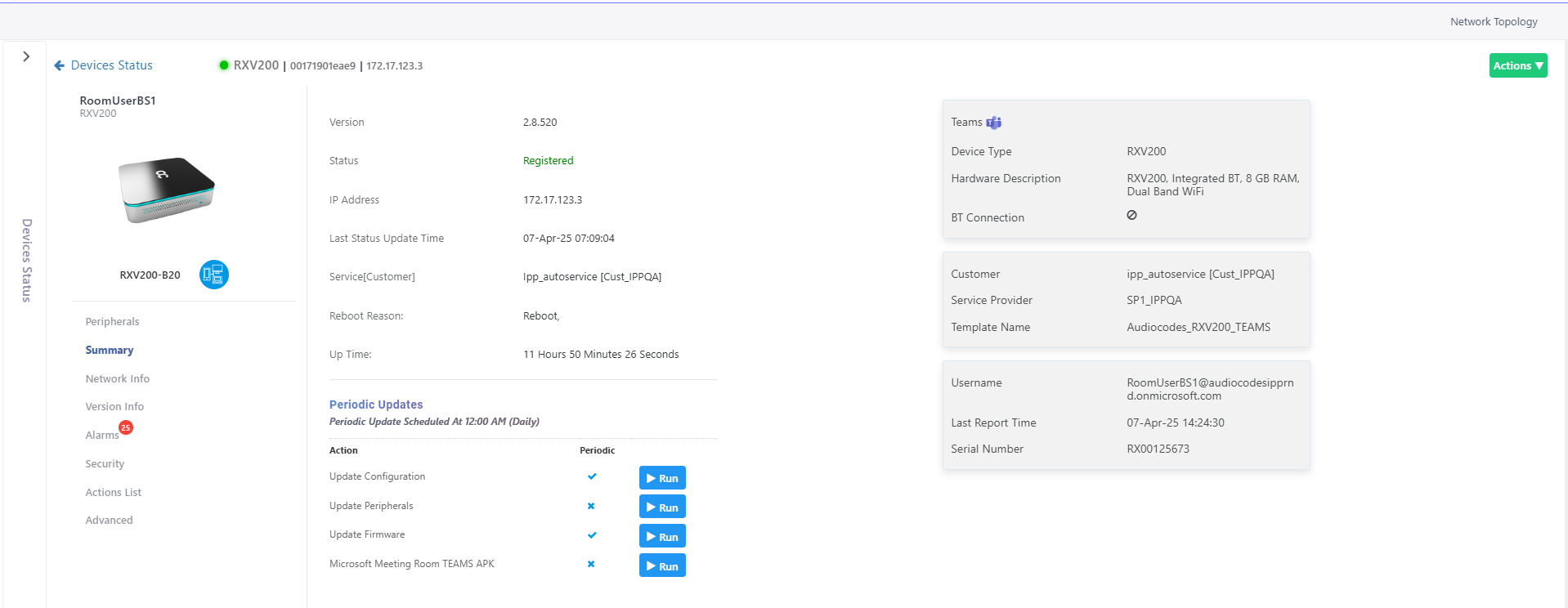Run Update Configuration action
Image resolution: width=1568 pixels, height=608 pixels.
[x=662, y=478]
